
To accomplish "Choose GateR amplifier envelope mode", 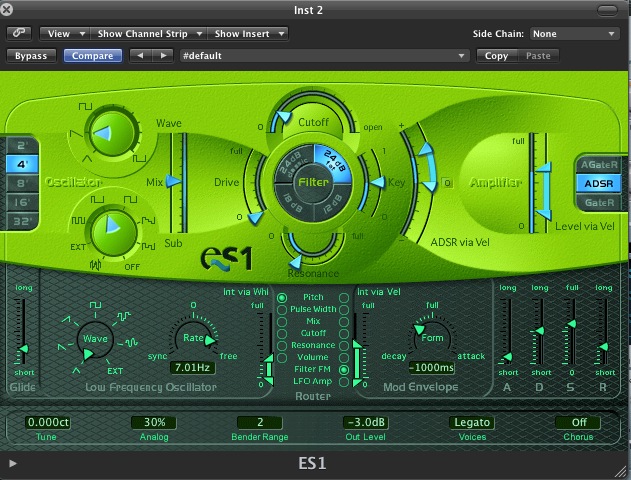I will pyautogui.click(x=599, y=202).
